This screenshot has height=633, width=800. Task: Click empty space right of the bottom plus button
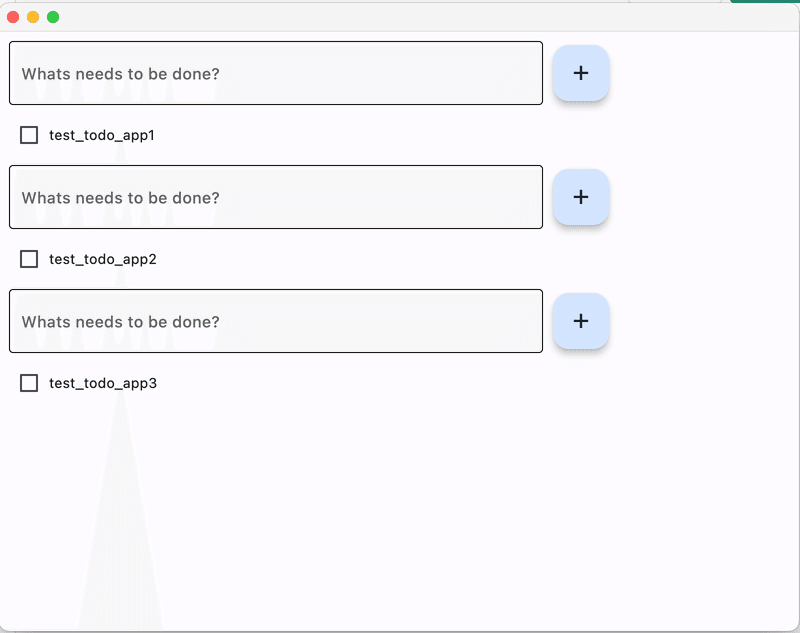click(700, 321)
